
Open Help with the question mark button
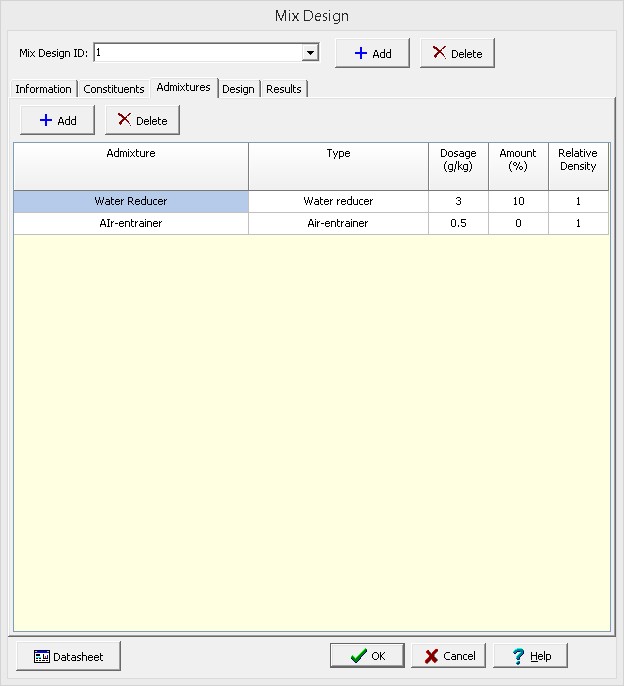pyautogui.click(x=530, y=656)
